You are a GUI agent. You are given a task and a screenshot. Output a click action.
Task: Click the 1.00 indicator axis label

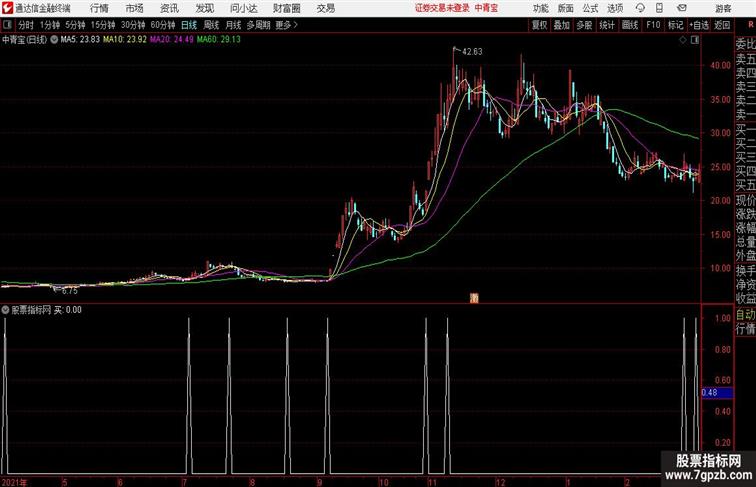723,318
